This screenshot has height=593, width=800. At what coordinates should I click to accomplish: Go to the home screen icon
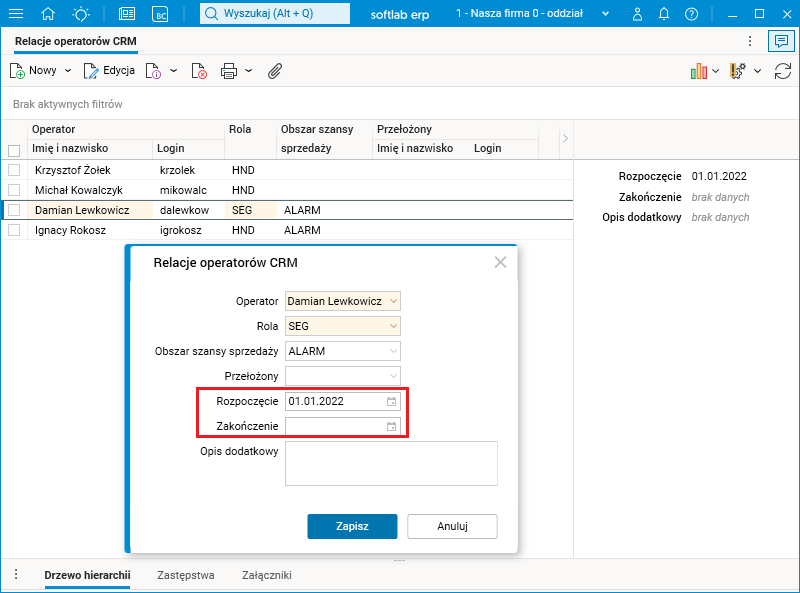(48, 14)
